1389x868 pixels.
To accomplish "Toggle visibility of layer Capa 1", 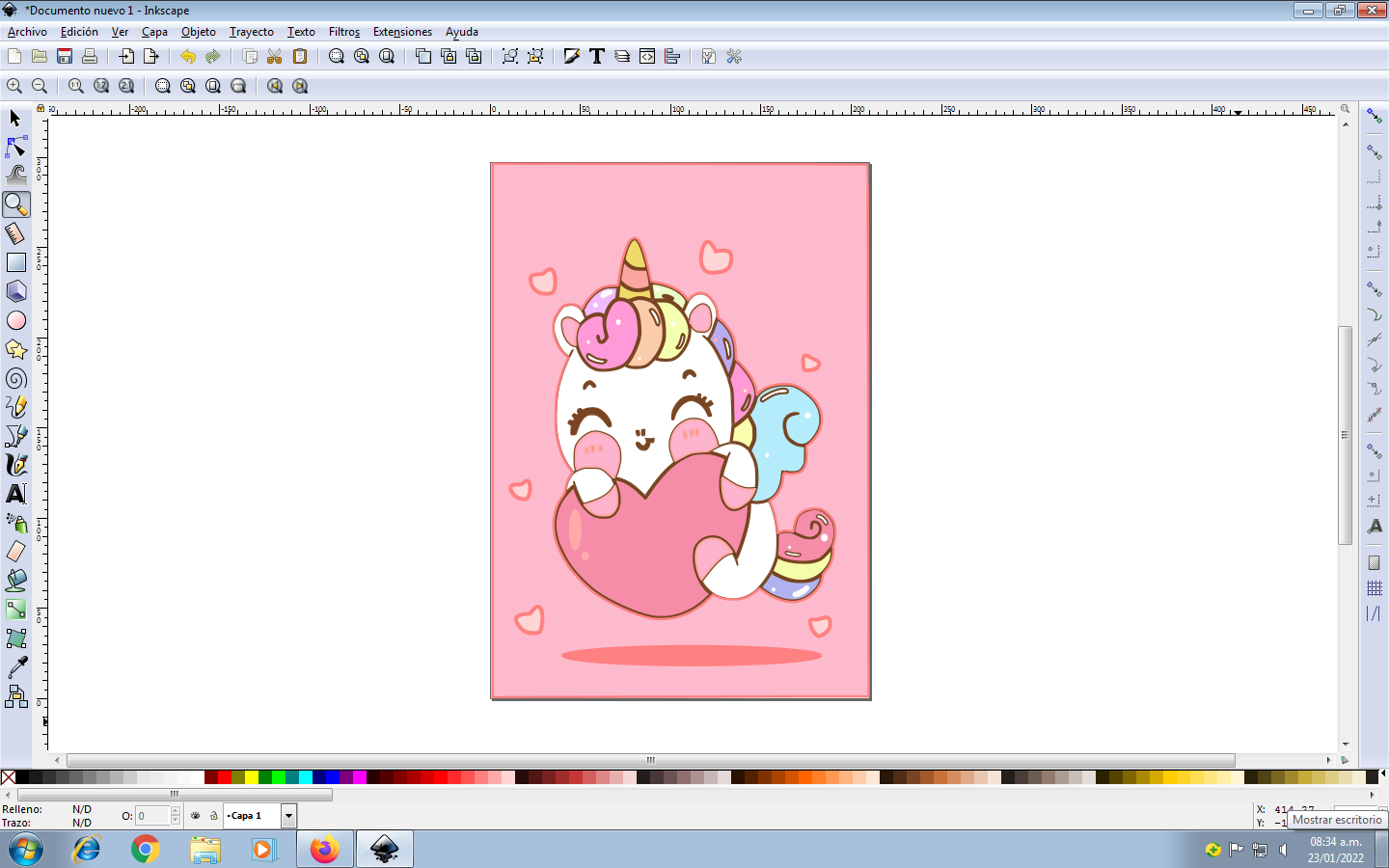I will [x=196, y=816].
